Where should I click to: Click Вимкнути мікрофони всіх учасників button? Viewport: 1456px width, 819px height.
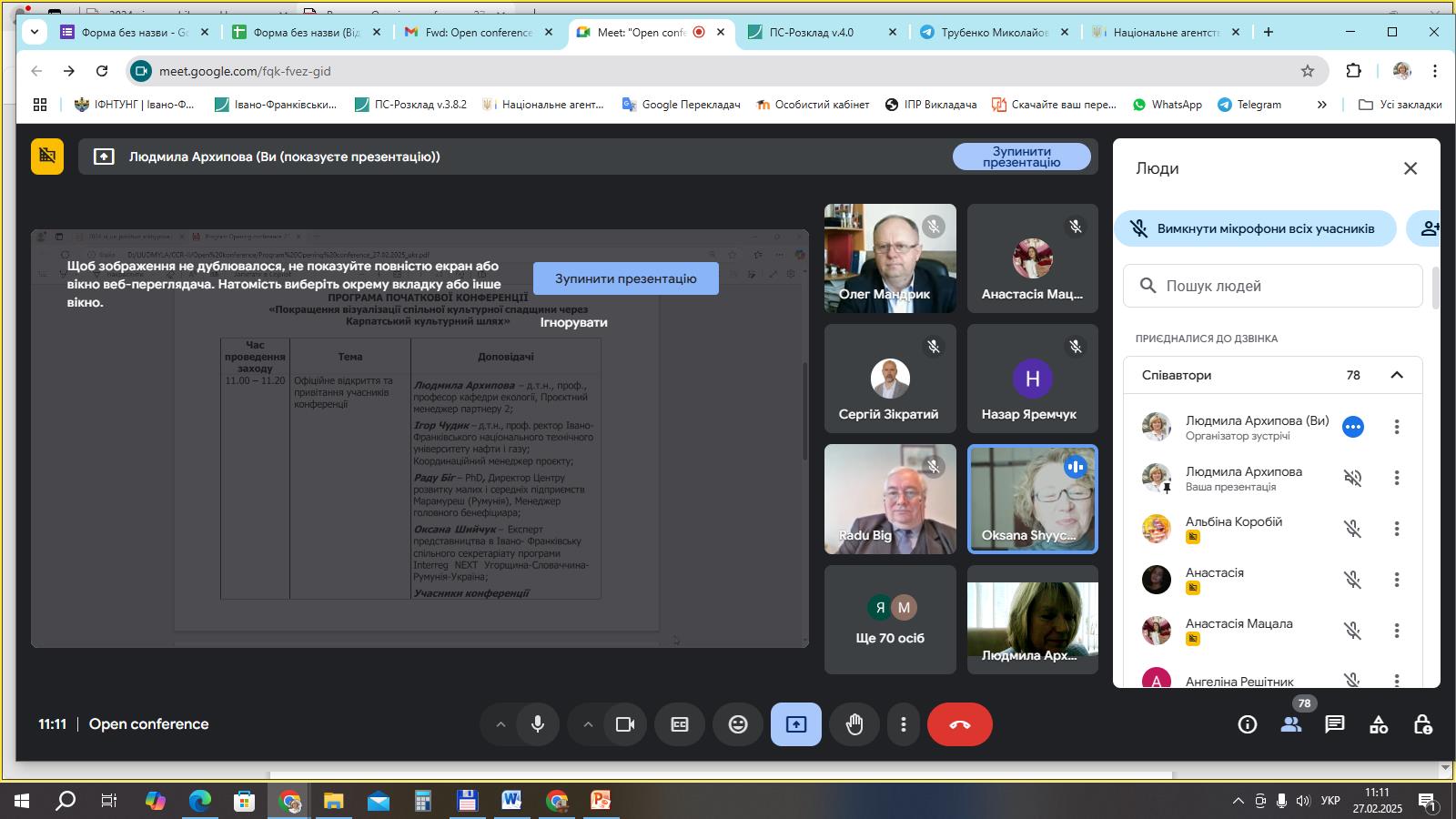1256,228
